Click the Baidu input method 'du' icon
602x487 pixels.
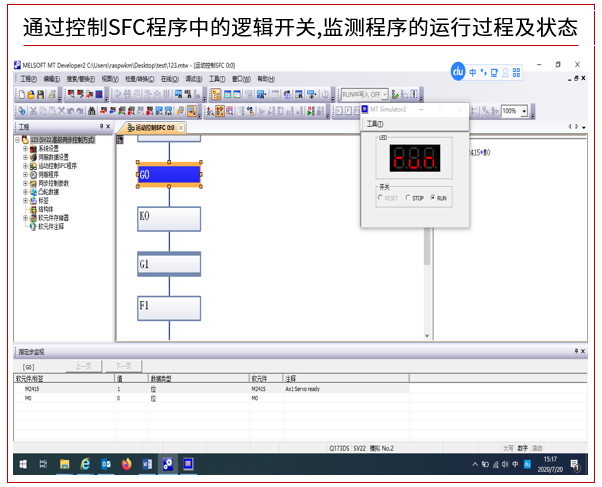(x=458, y=71)
